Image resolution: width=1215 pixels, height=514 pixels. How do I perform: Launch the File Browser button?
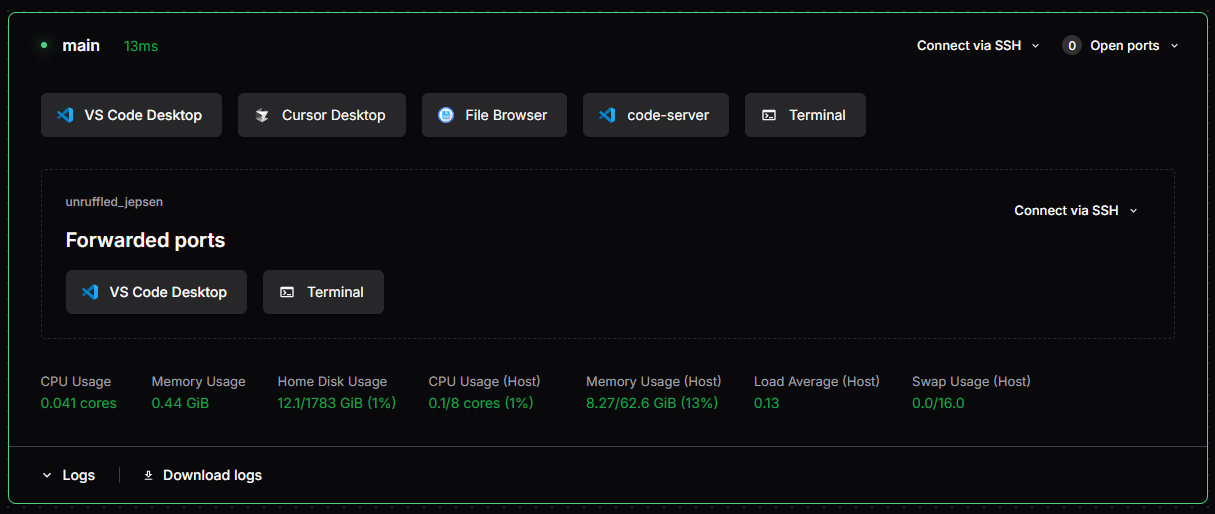pos(494,115)
